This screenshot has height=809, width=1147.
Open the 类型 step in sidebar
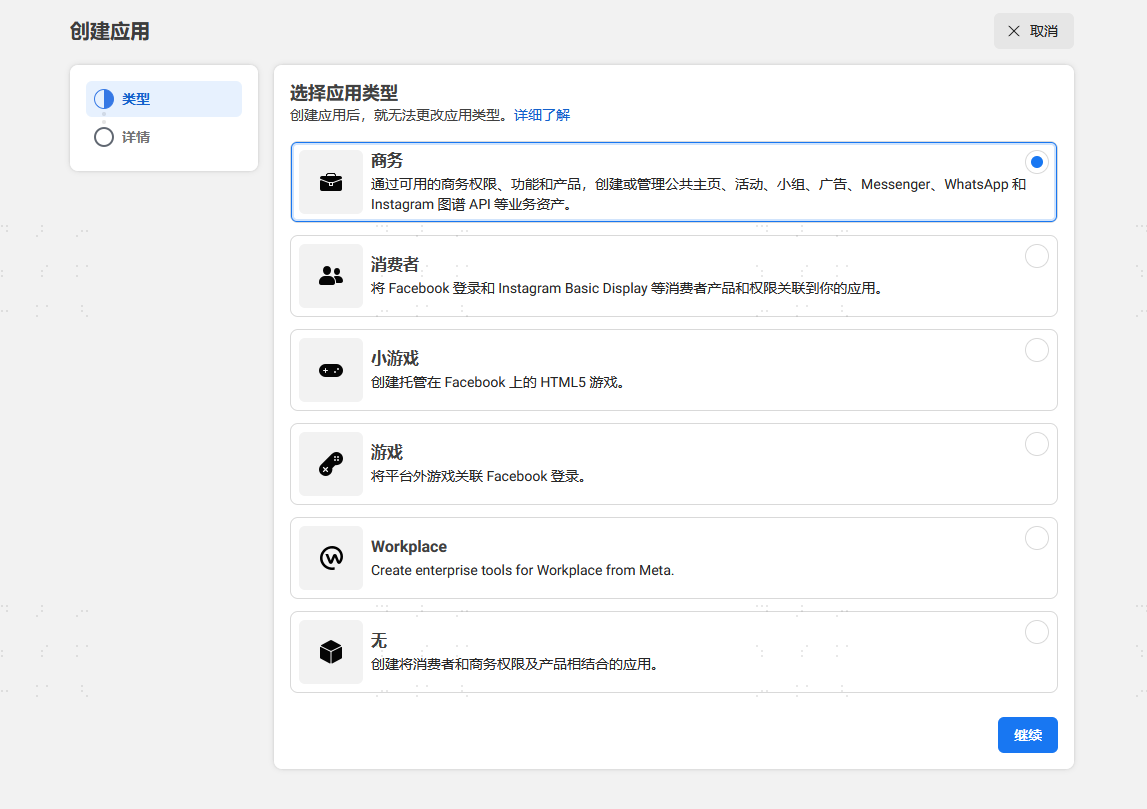[164, 99]
